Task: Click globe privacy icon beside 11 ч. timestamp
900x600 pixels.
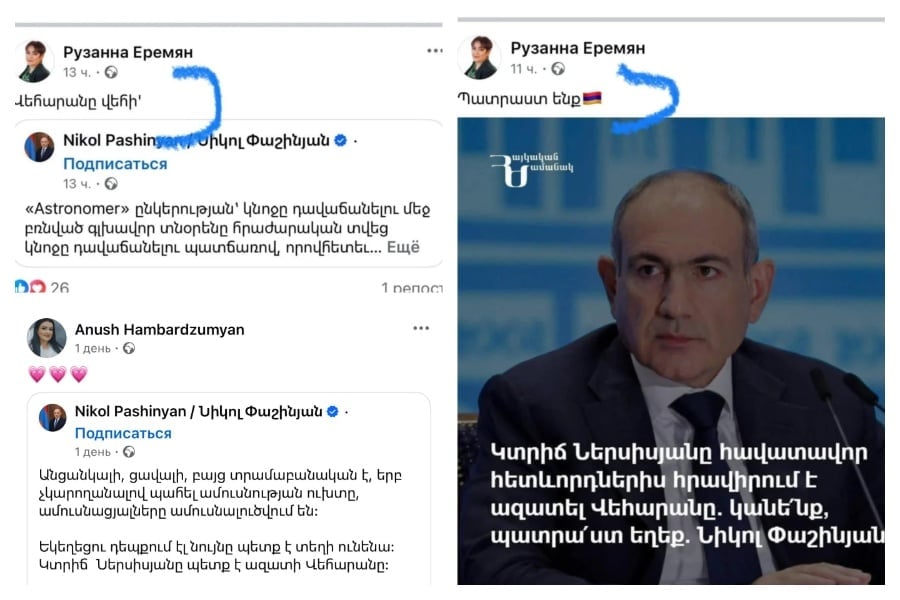Action: point(558,69)
